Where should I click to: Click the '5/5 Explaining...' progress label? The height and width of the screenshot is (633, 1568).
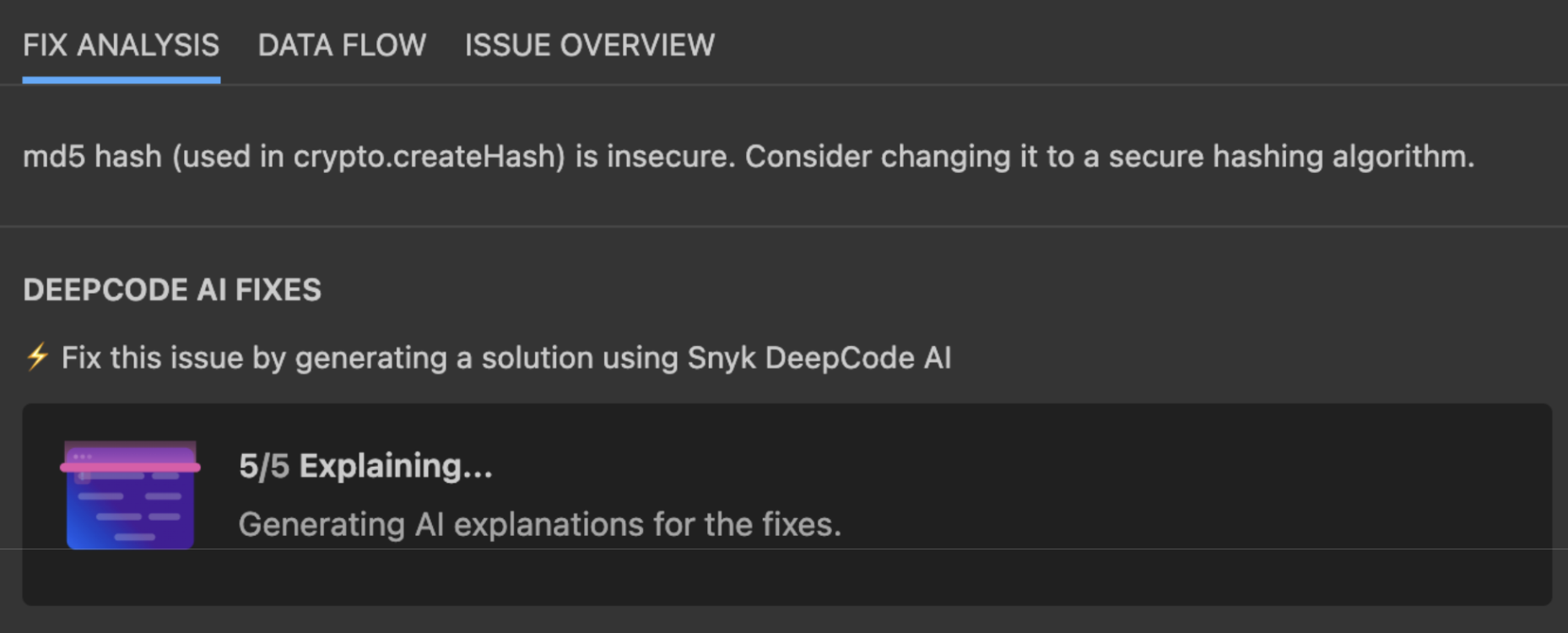tap(365, 466)
